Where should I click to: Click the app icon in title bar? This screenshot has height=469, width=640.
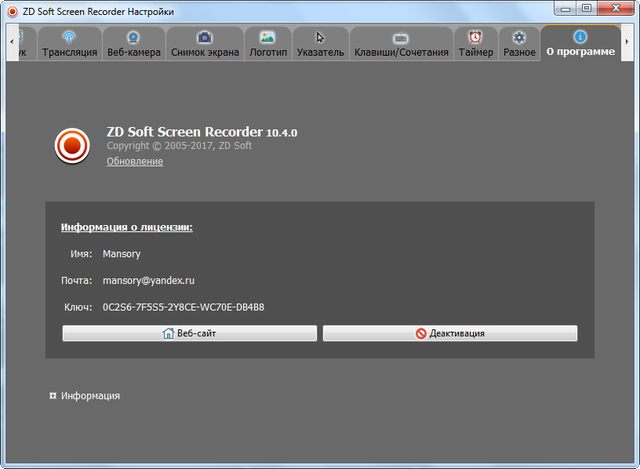[11, 10]
